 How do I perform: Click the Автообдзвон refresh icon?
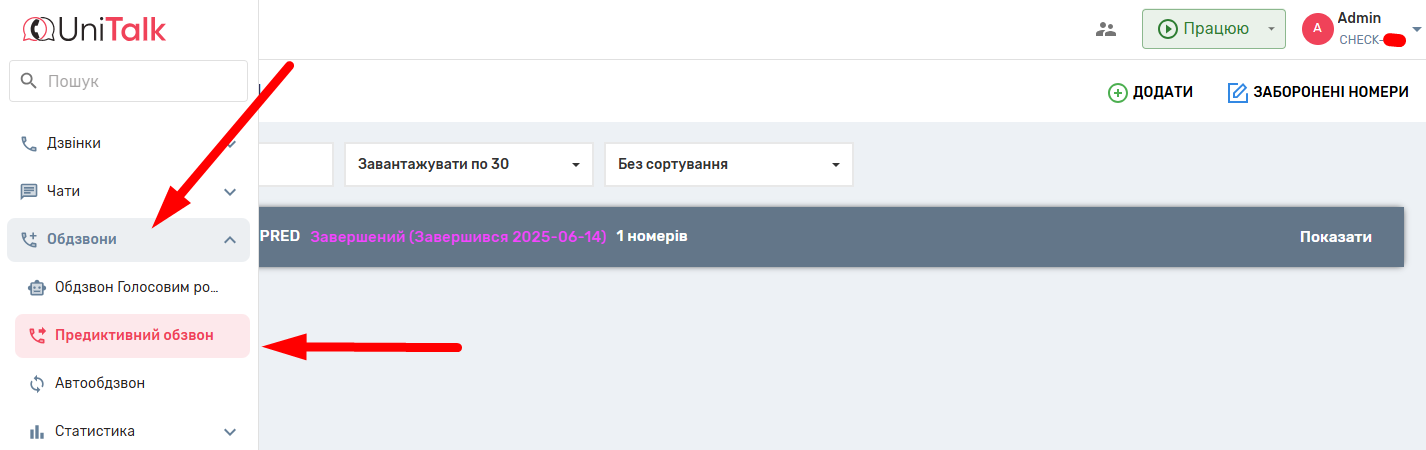click(37, 383)
